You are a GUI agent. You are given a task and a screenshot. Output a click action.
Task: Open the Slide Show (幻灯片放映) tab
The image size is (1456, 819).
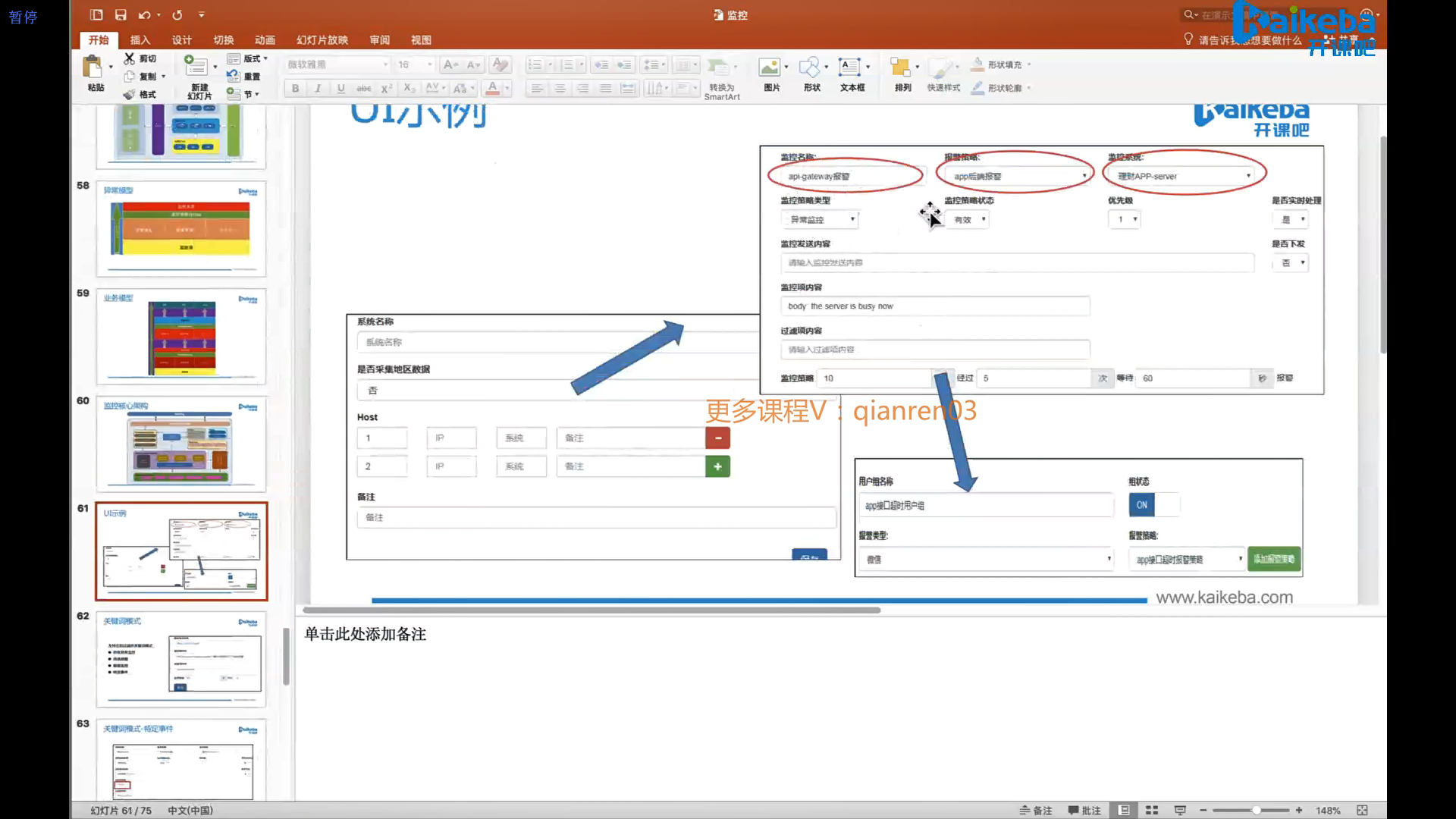pyautogui.click(x=322, y=39)
